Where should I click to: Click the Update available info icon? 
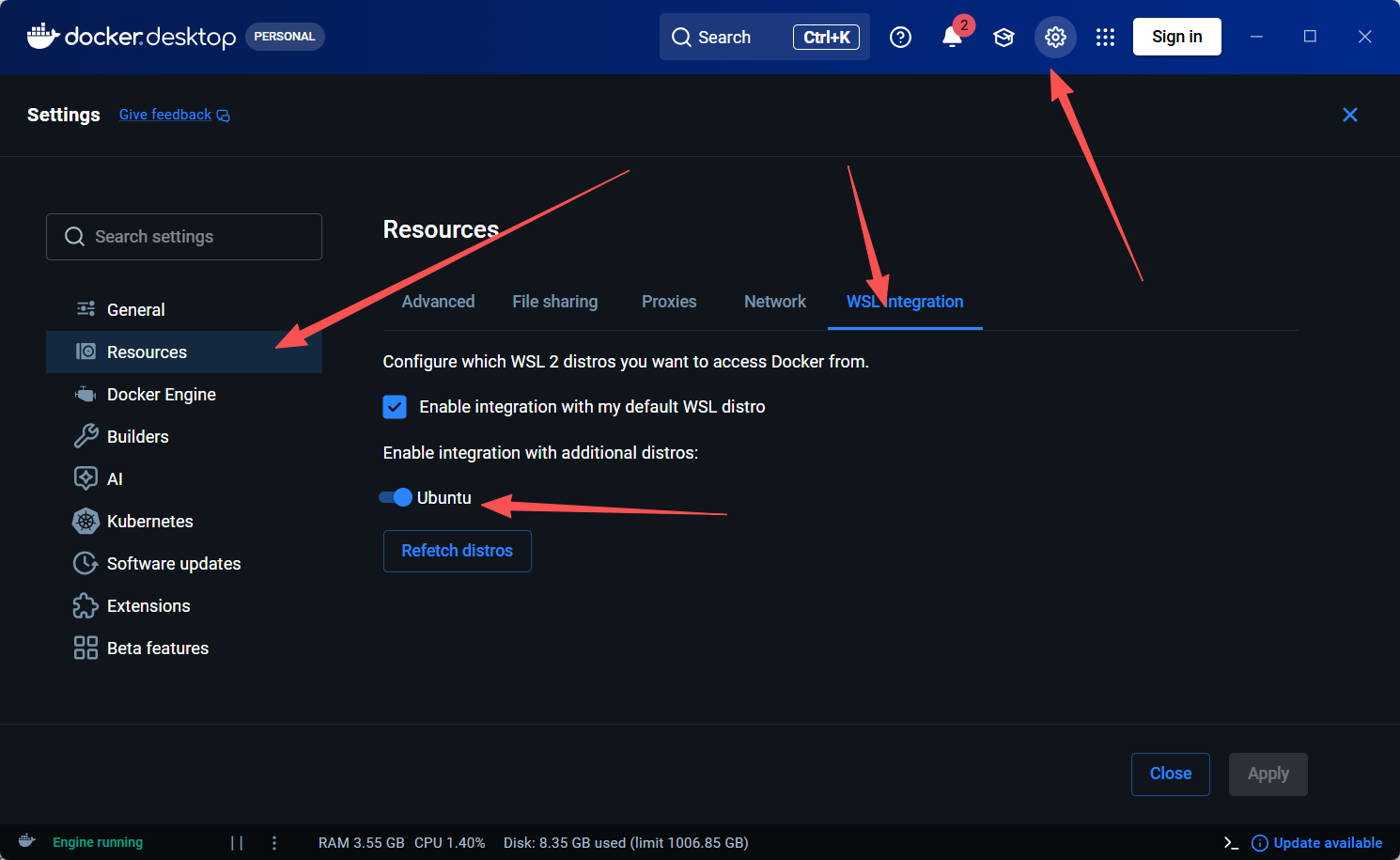pyautogui.click(x=1260, y=843)
